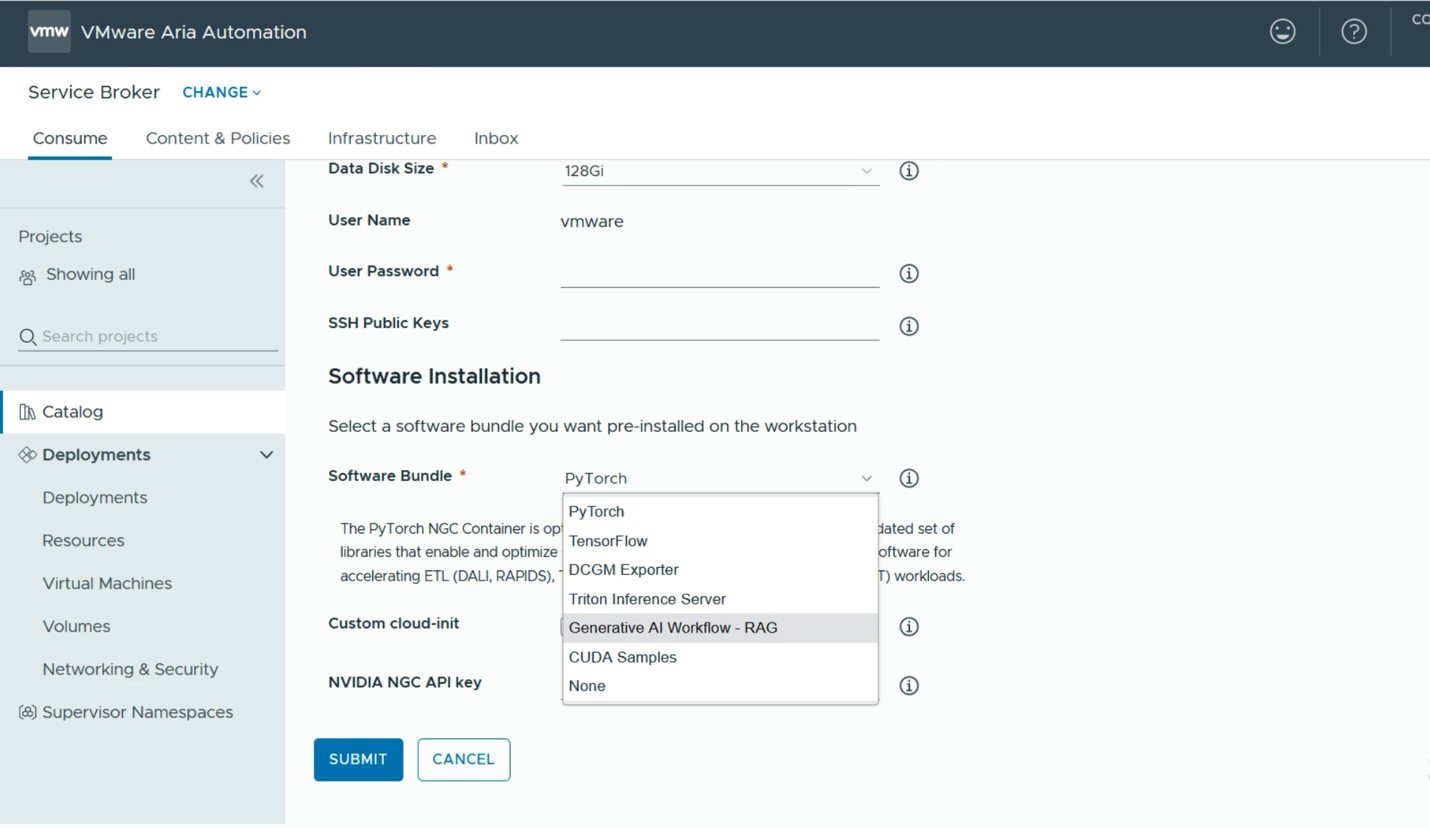Click the search projects magnifier icon
1430x828 pixels.
(28, 337)
